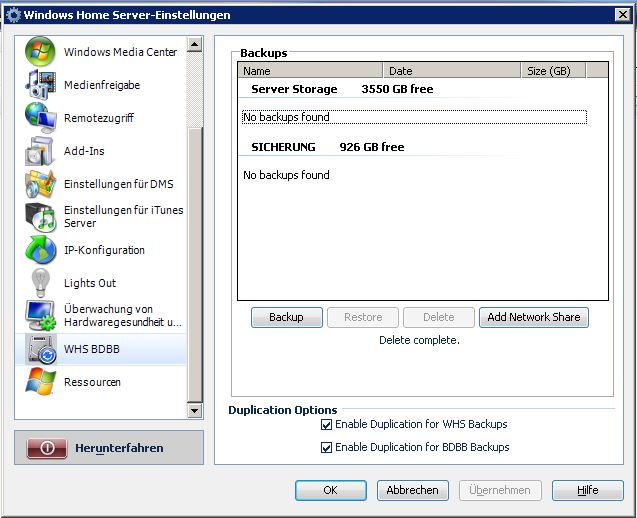Click the Windows Media Center icon
Image resolution: width=637 pixels, height=518 pixels.
41,52
